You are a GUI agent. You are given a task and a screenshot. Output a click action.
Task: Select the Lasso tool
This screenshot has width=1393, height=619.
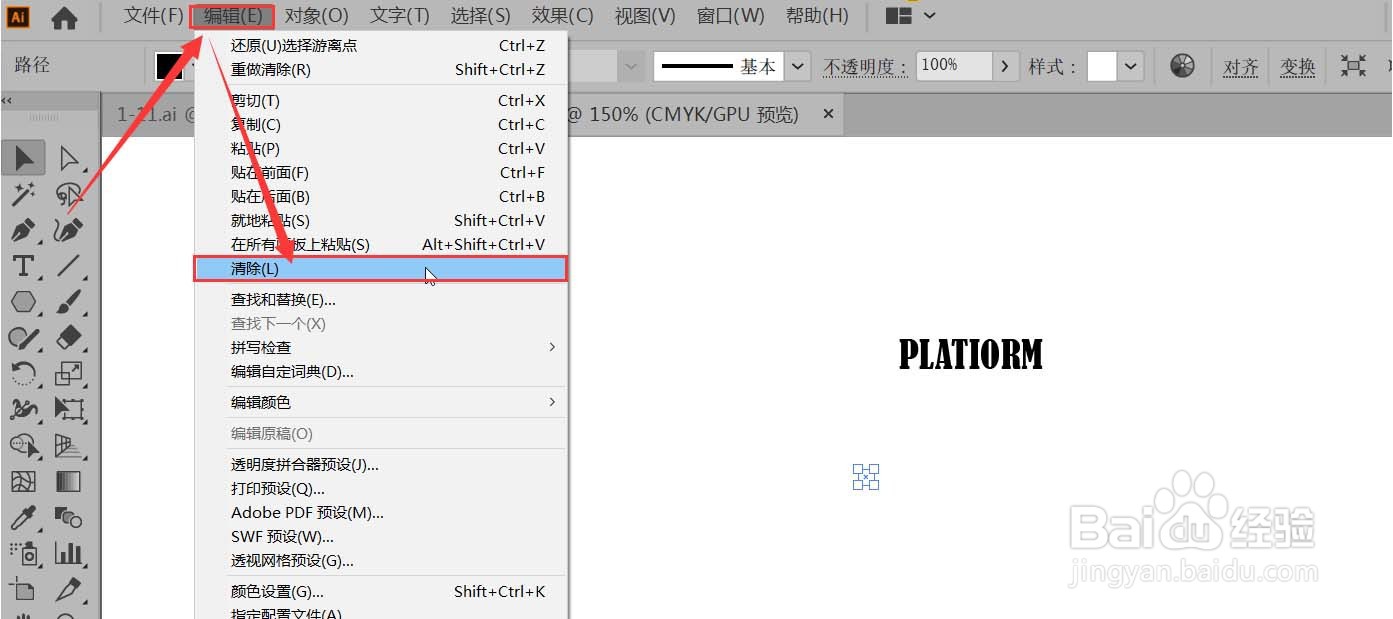coord(68,193)
